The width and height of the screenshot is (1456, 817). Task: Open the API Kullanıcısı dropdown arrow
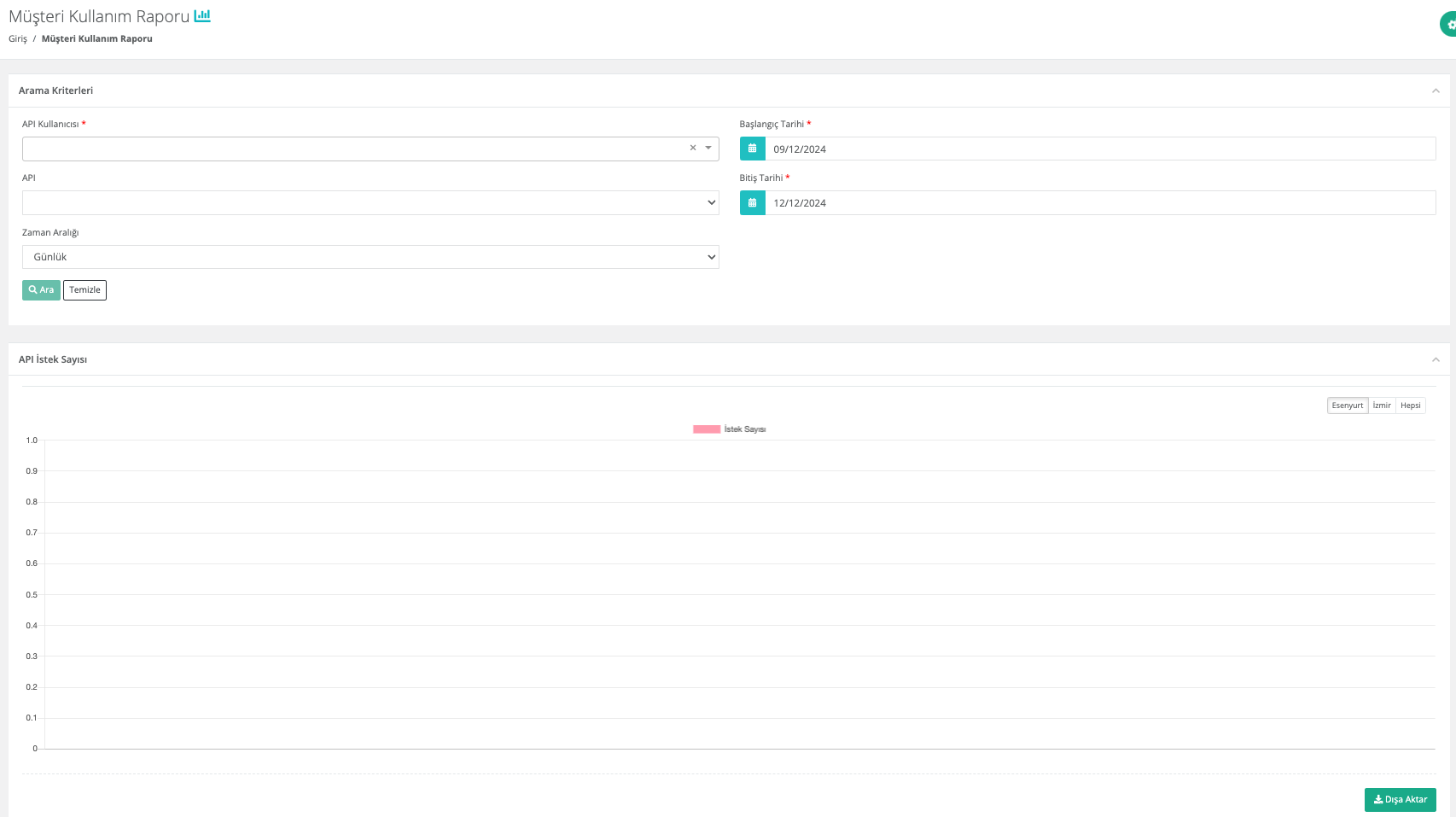[708, 148]
